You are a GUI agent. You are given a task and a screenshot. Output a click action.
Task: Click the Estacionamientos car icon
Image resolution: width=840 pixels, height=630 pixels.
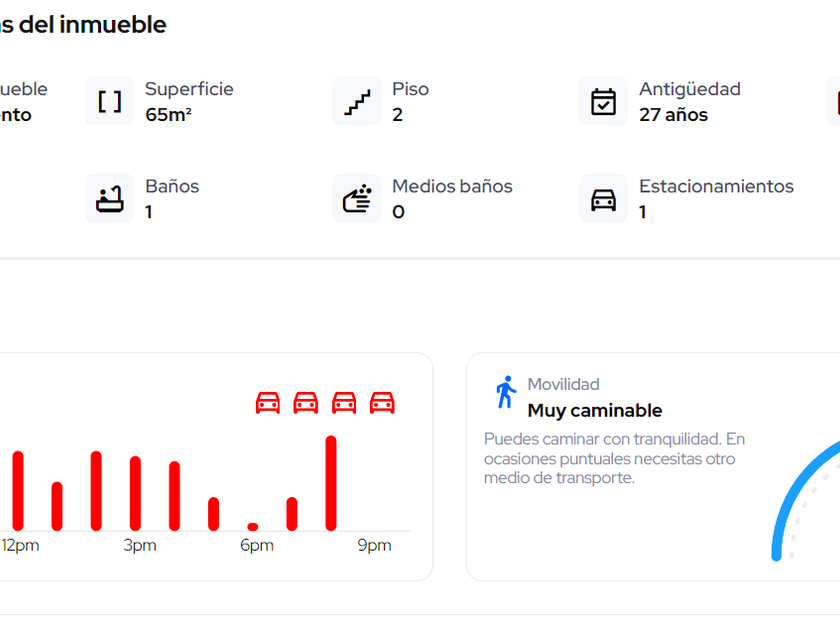(604, 199)
